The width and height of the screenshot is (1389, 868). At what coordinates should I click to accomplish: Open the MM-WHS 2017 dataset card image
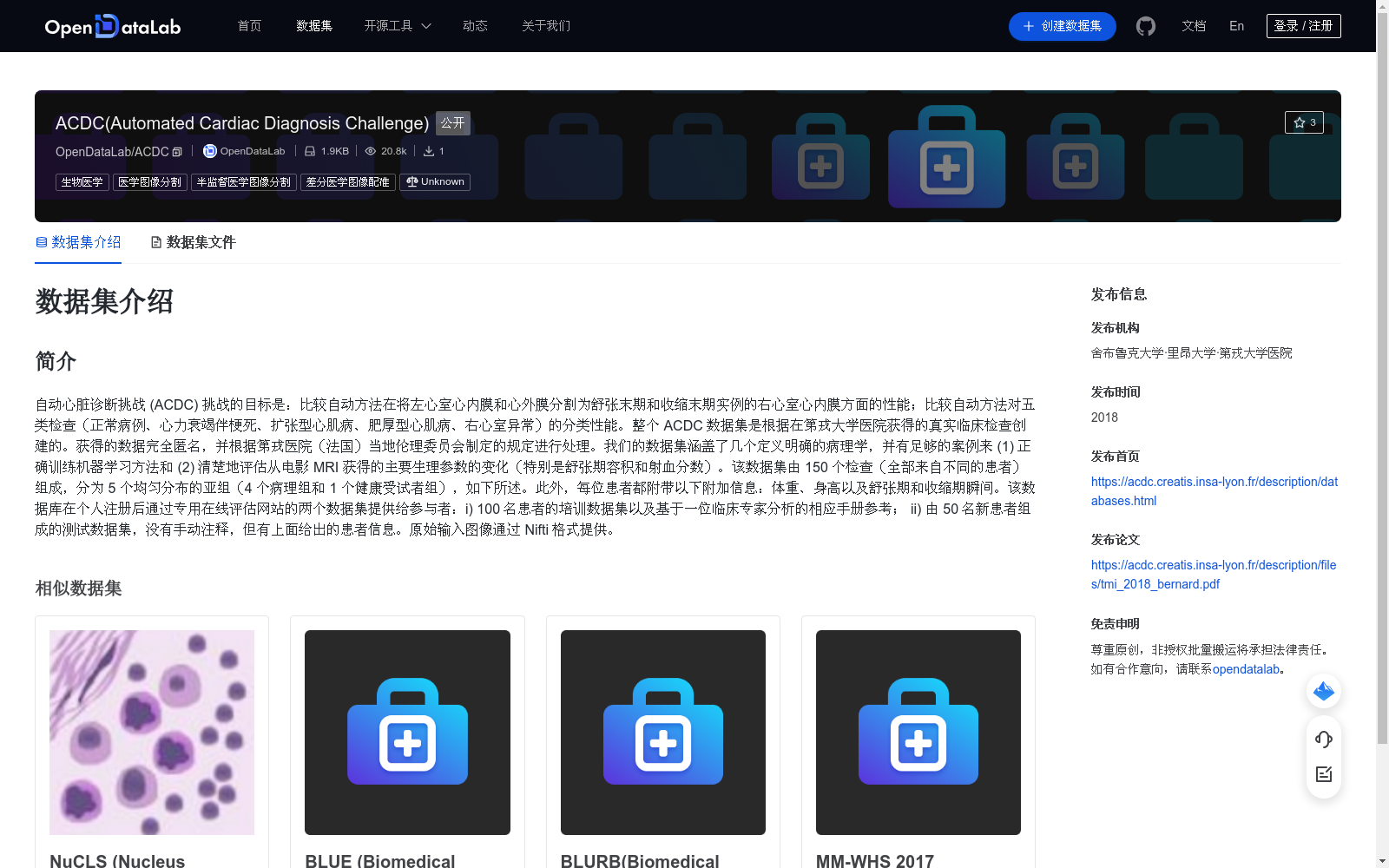pos(918,733)
